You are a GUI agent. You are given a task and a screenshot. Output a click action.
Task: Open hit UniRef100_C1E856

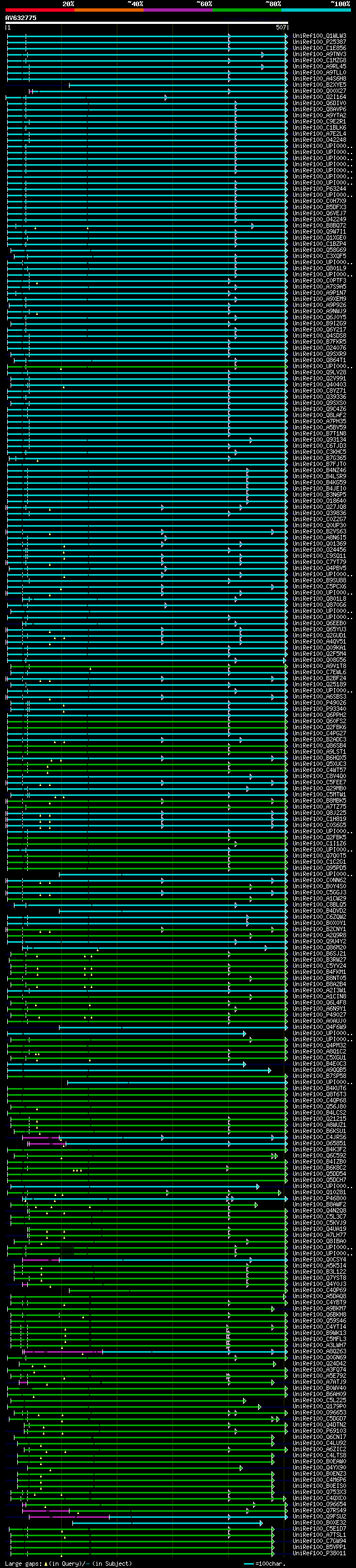[319, 48]
